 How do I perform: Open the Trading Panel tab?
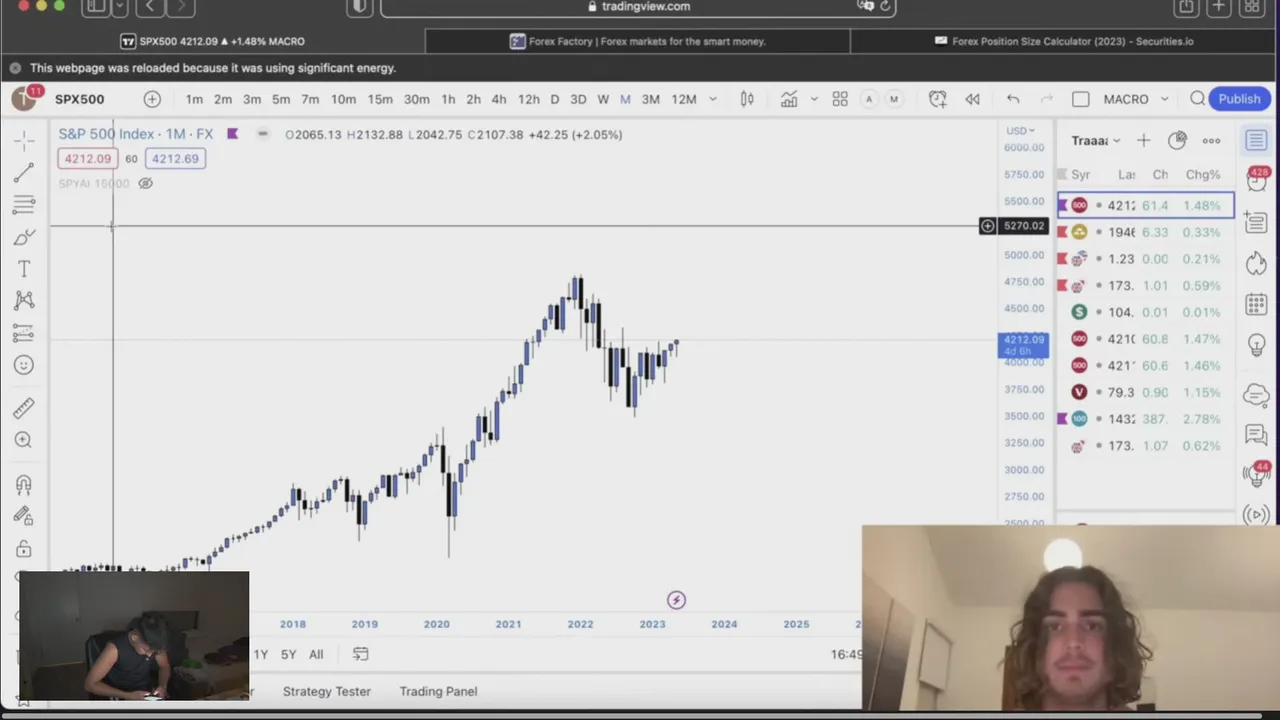438,691
